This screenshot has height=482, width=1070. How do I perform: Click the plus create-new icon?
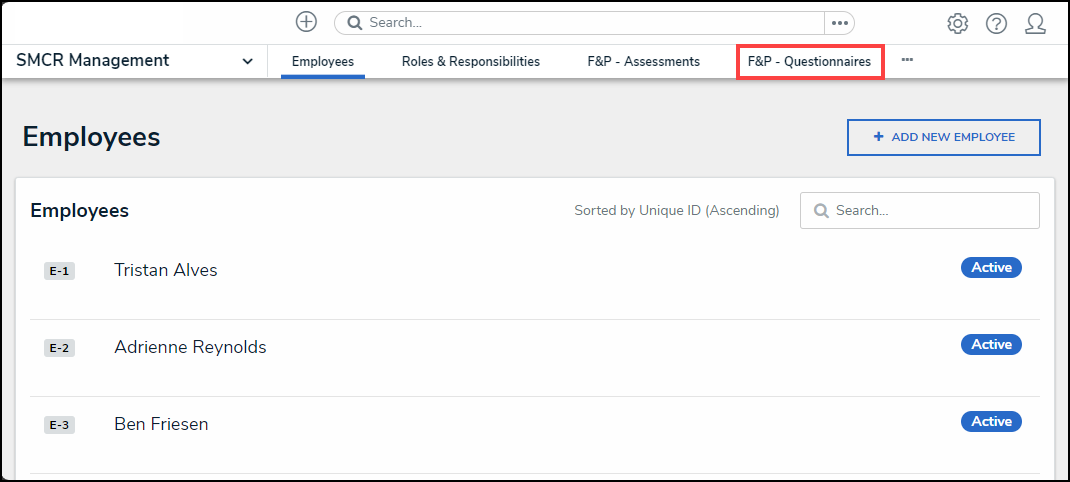click(x=306, y=22)
